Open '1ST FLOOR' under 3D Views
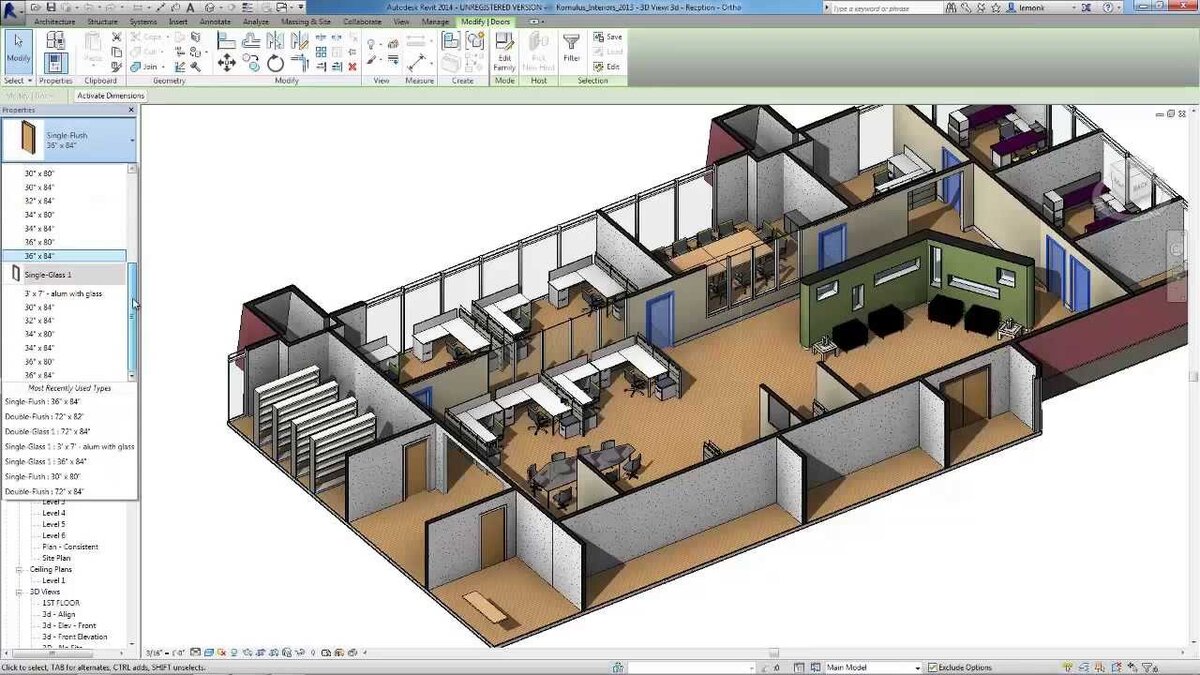 click(x=61, y=603)
